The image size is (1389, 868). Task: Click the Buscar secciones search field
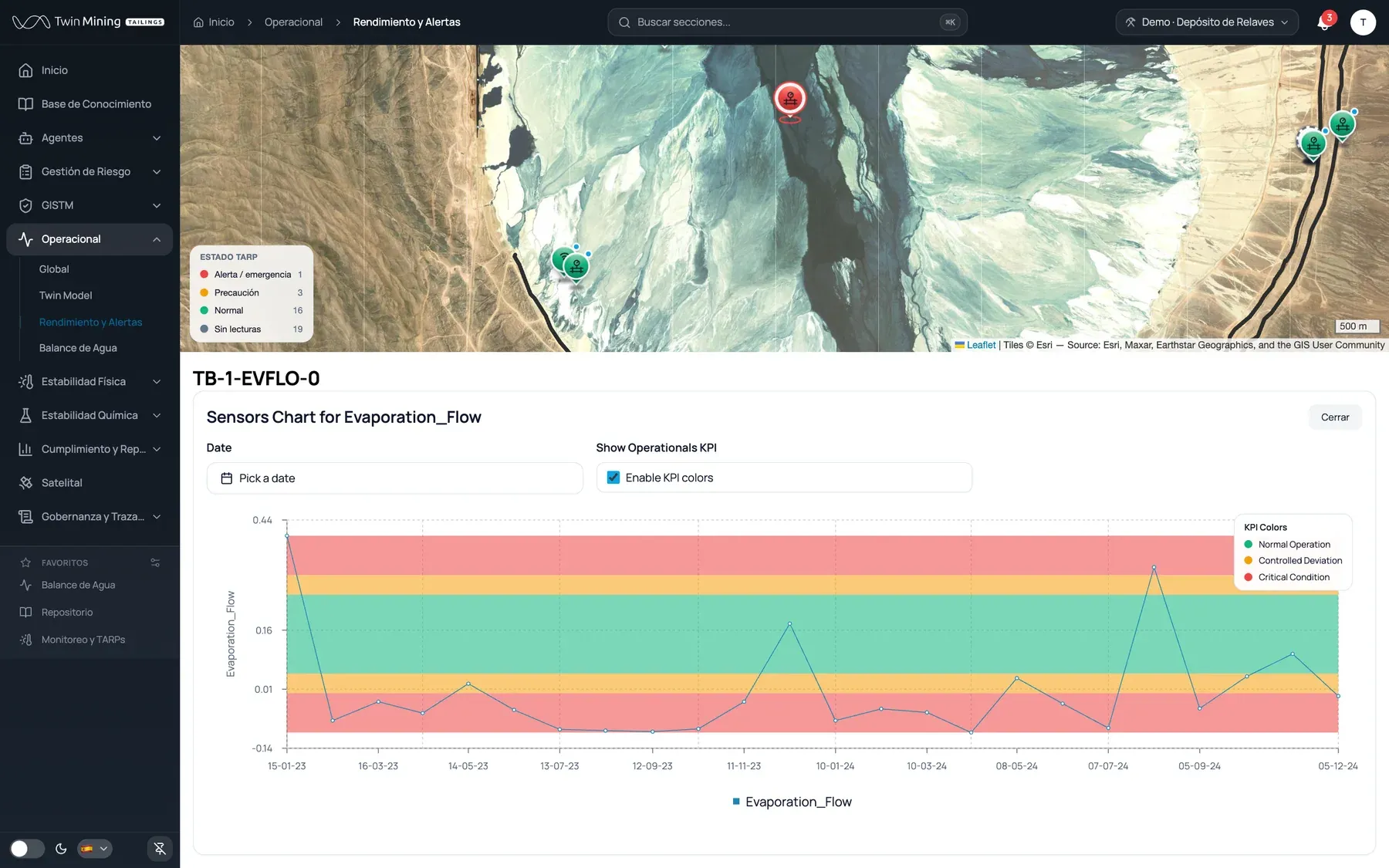[787, 22]
